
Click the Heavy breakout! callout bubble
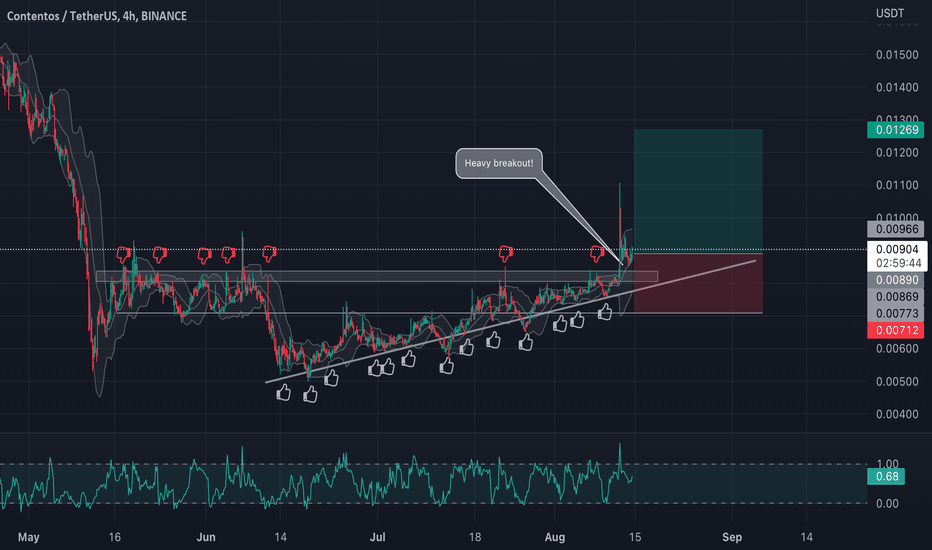[499, 163]
